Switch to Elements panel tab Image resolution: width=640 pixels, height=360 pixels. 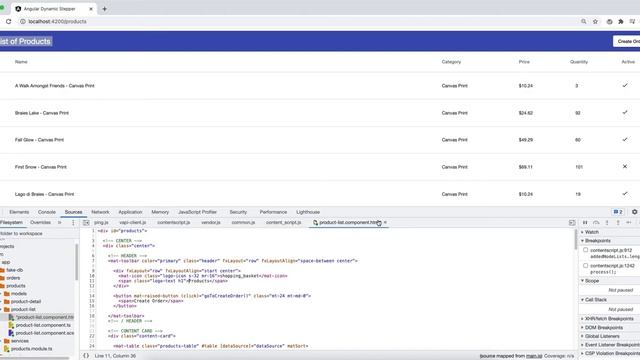[x=19, y=212]
